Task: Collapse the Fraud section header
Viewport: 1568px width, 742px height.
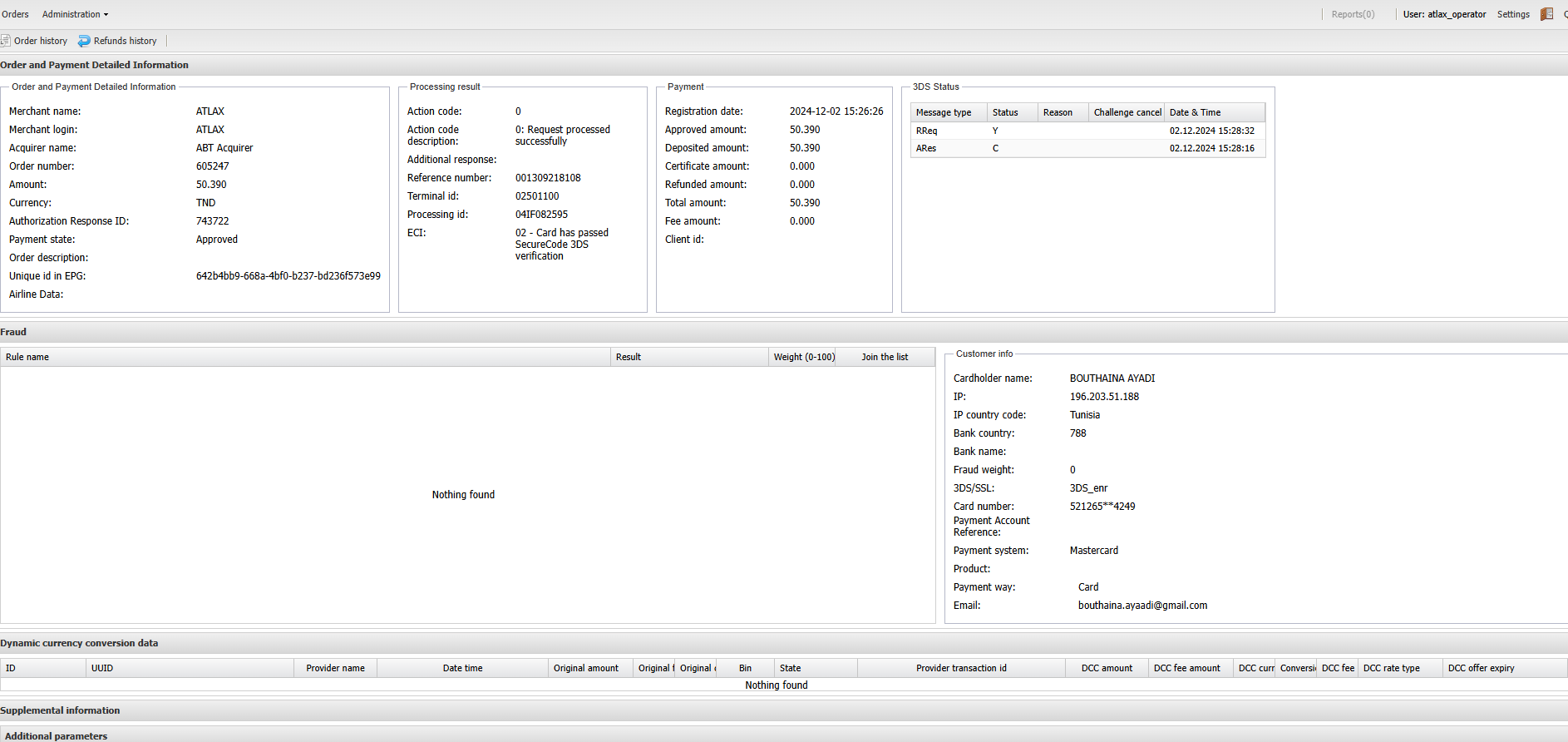Action: coord(13,332)
